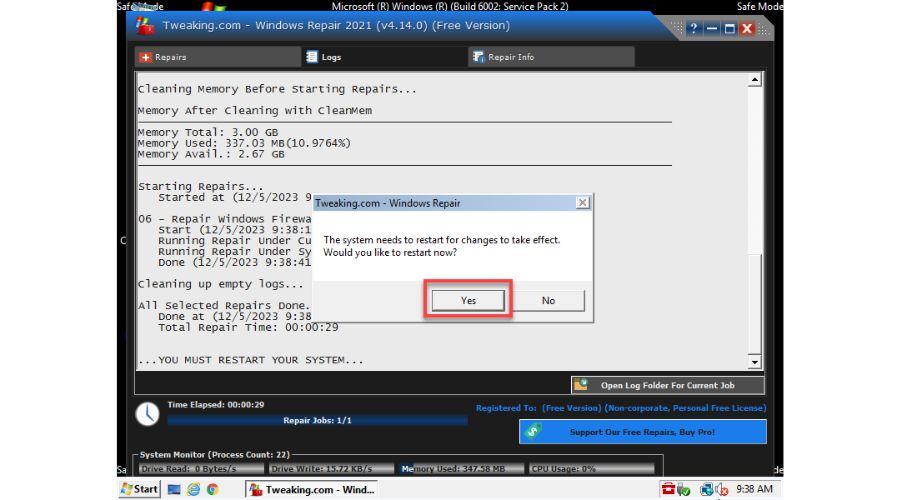Image resolution: width=900 pixels, height=500 pixels.
Task: Click the Starting Repairs log line
Action: [201, 187]
